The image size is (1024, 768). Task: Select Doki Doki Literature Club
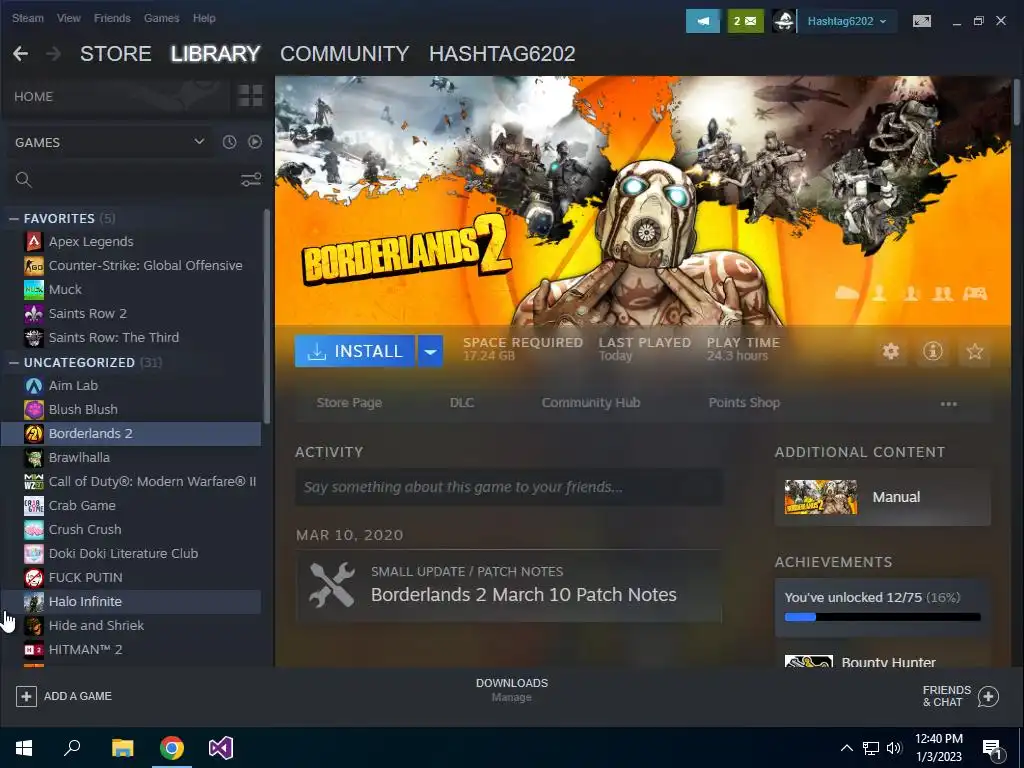(x=131, y=553)
